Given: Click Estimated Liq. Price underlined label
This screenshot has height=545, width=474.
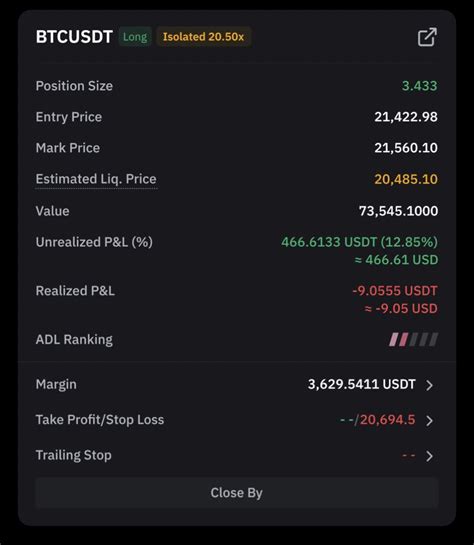Looking at the screenshot, I should pos(96,179).
